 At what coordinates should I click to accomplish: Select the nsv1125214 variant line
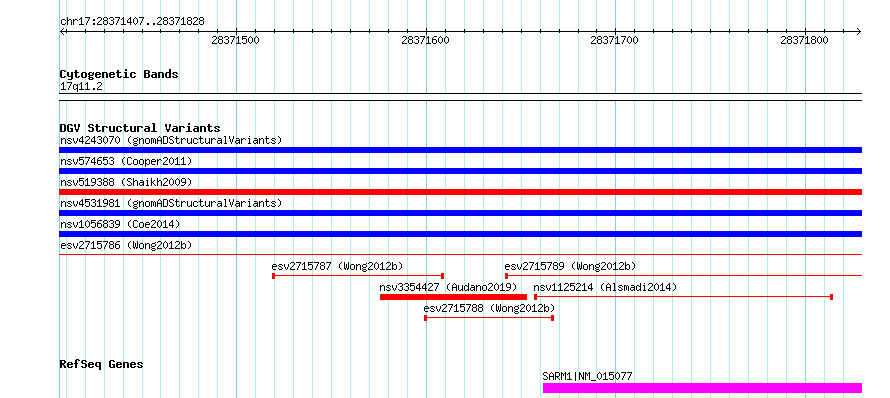(x=683, y=297)
